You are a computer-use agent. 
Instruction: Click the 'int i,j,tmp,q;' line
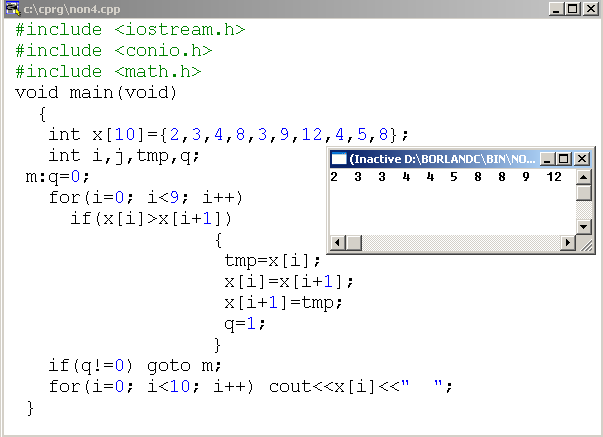124,156
